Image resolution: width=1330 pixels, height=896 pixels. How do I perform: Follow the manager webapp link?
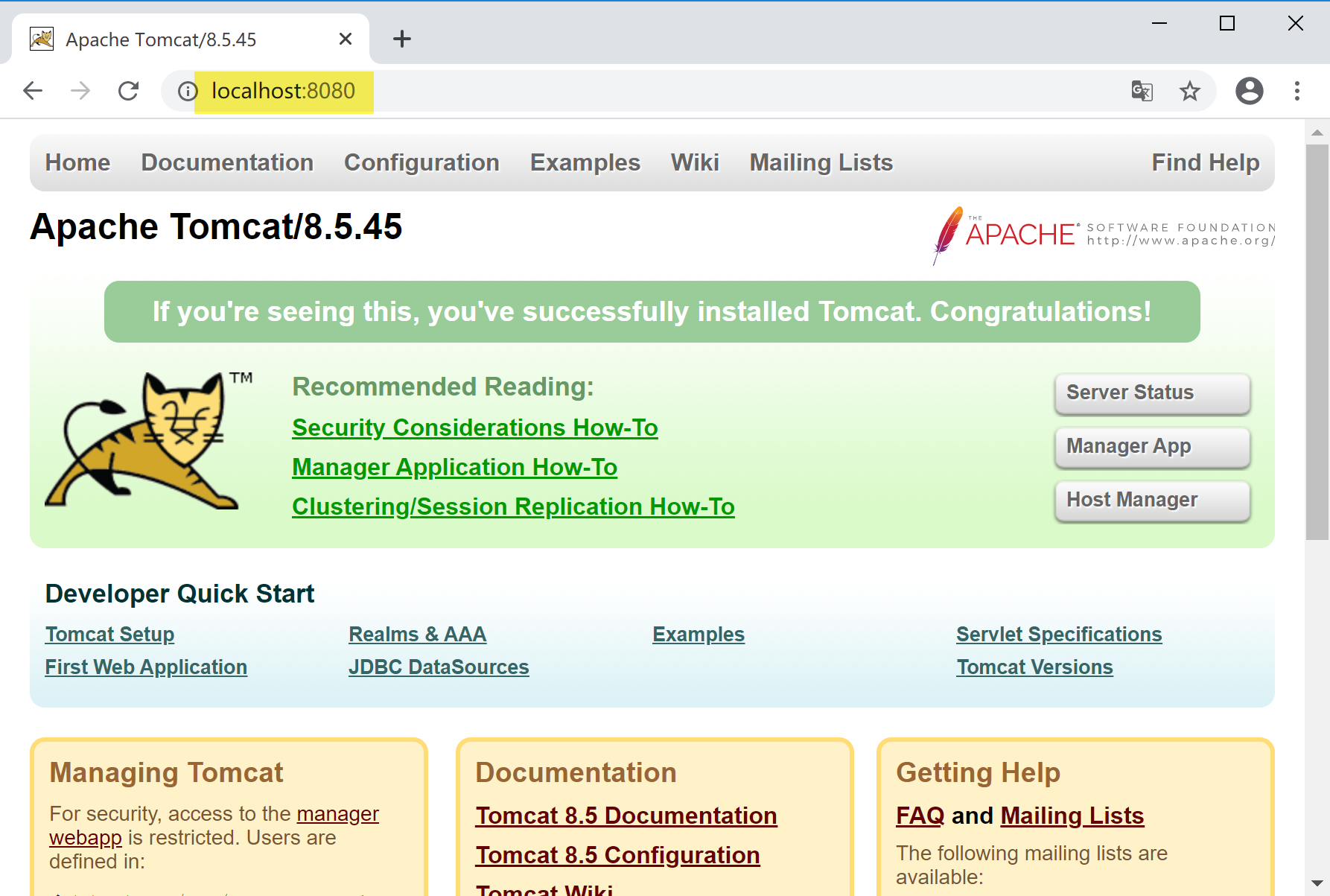coord(338,814)
